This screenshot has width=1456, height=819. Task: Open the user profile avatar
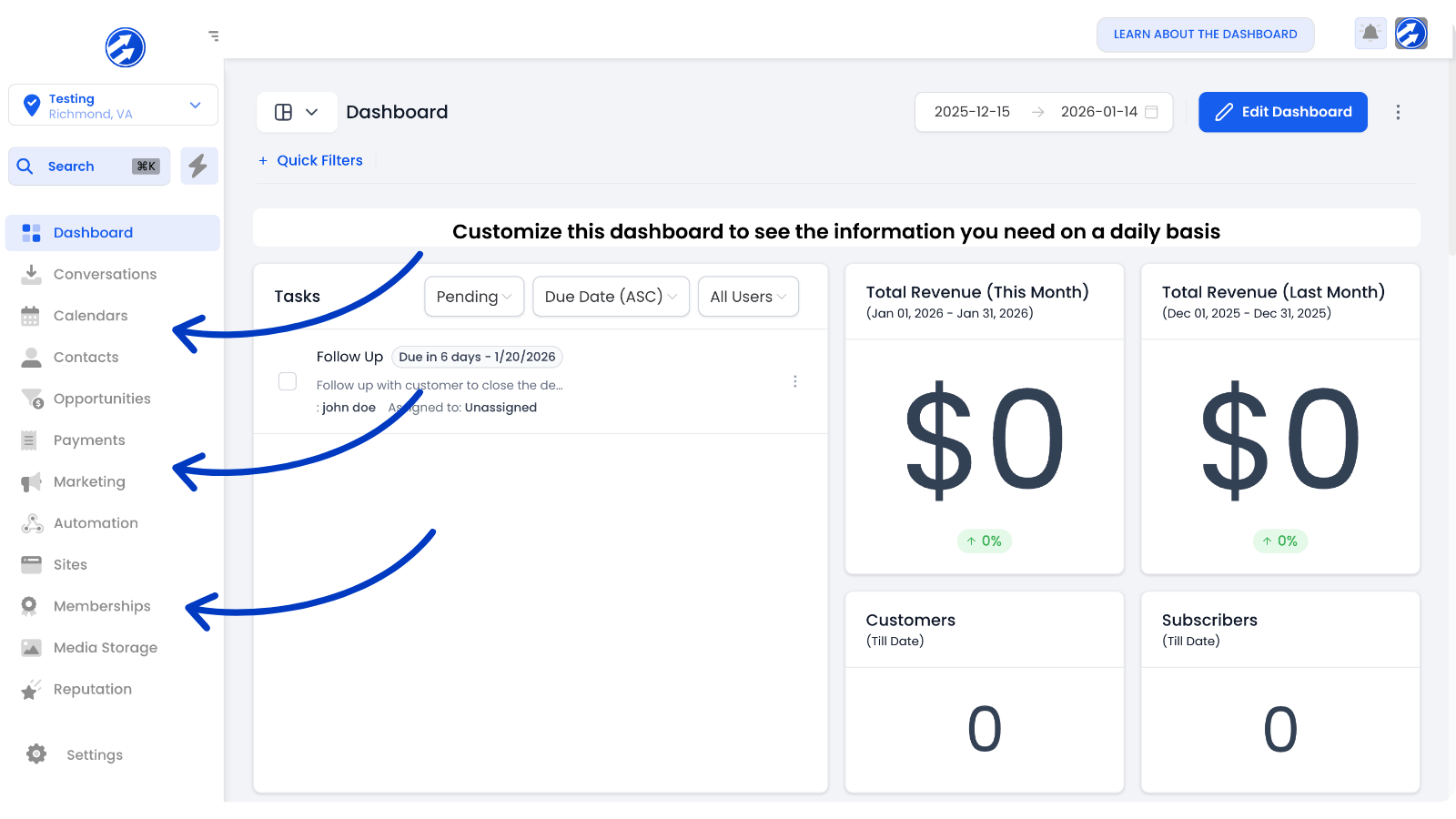point(1411,34)
